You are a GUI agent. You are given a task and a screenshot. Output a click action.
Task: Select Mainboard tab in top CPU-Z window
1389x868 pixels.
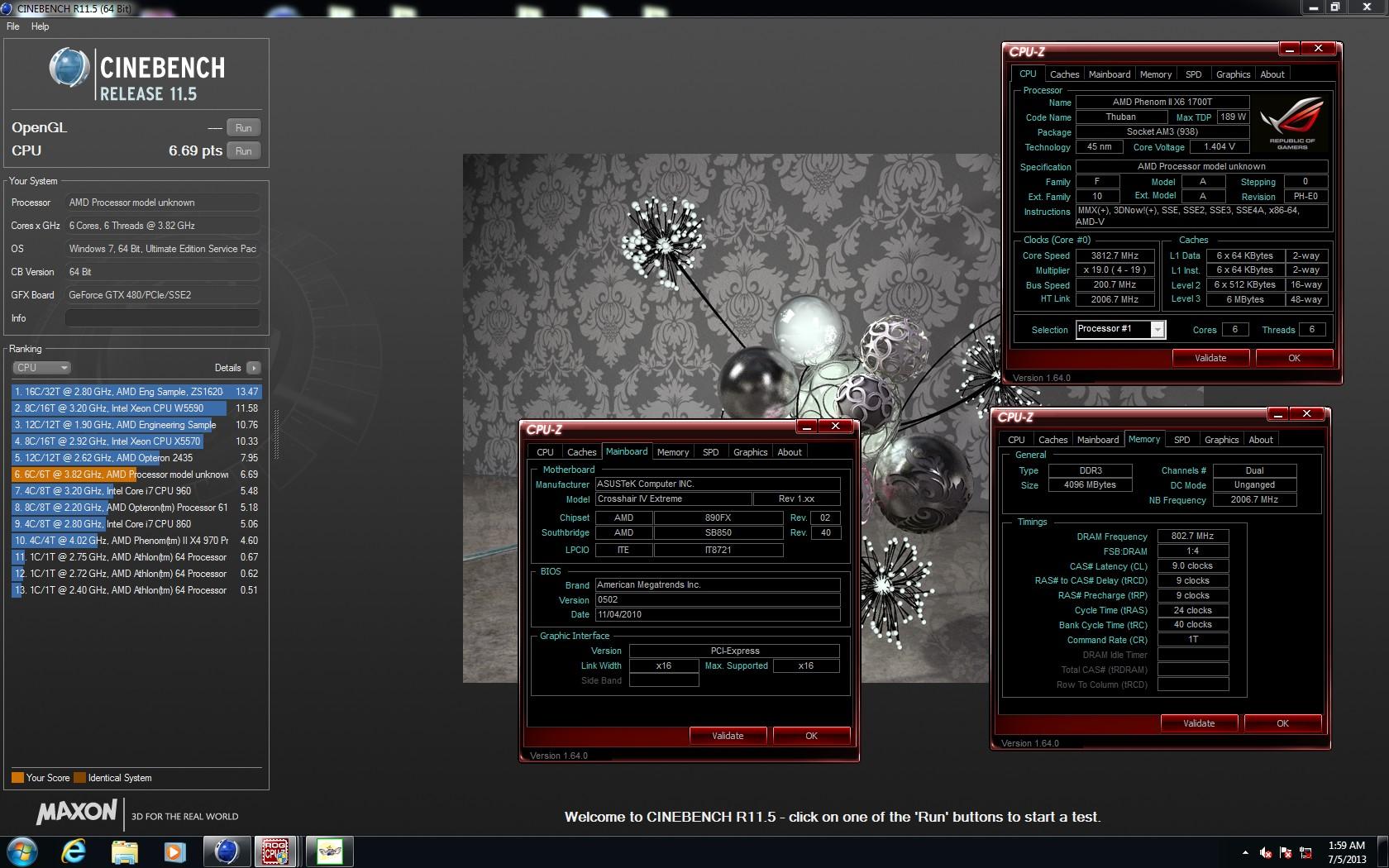click(x=1110, y=74)
